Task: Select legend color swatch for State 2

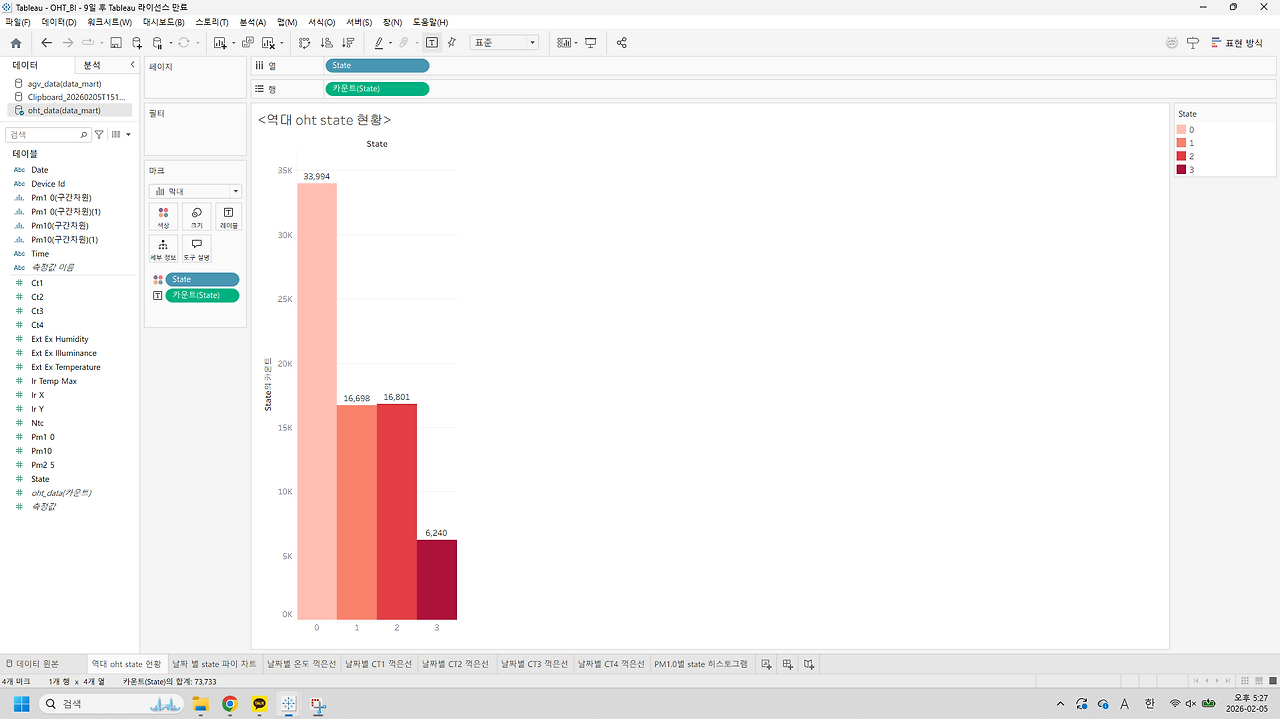Action: [1182, 156]
